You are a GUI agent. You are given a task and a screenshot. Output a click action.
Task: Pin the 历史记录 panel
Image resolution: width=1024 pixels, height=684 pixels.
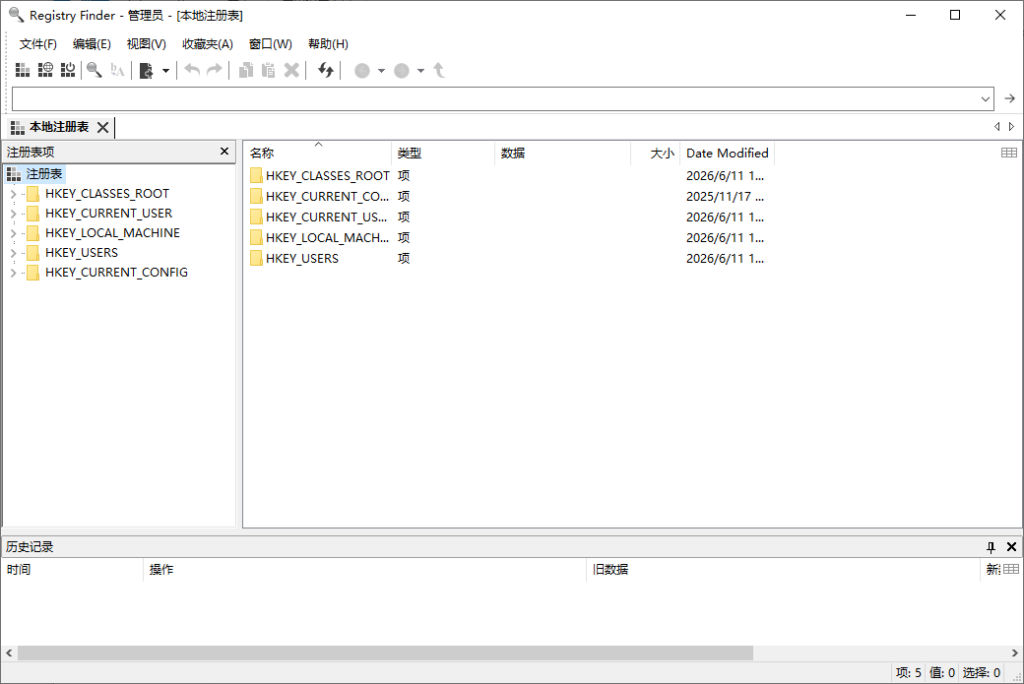click(x=991, y=547)
